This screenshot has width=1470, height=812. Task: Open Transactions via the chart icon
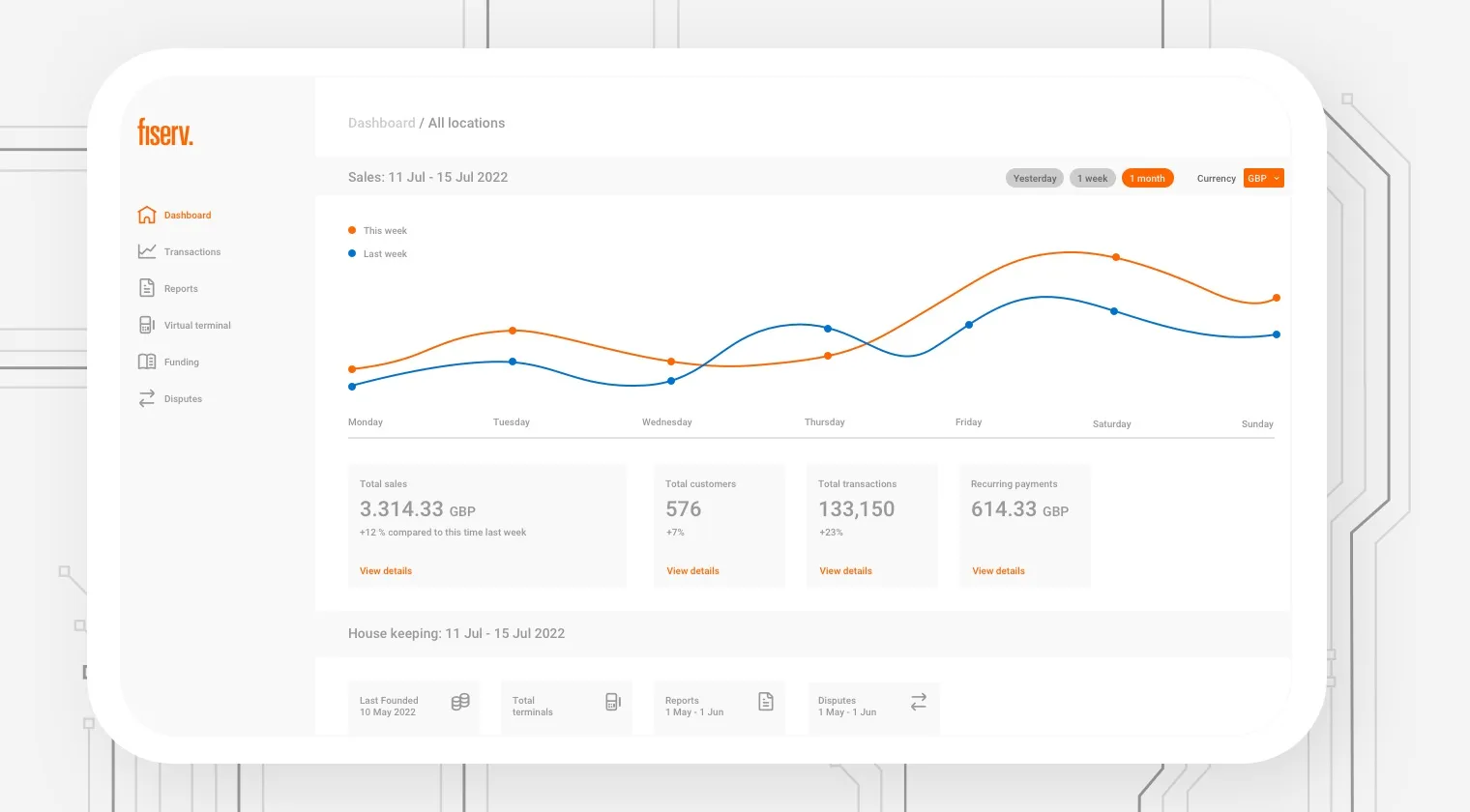[147, 250]
